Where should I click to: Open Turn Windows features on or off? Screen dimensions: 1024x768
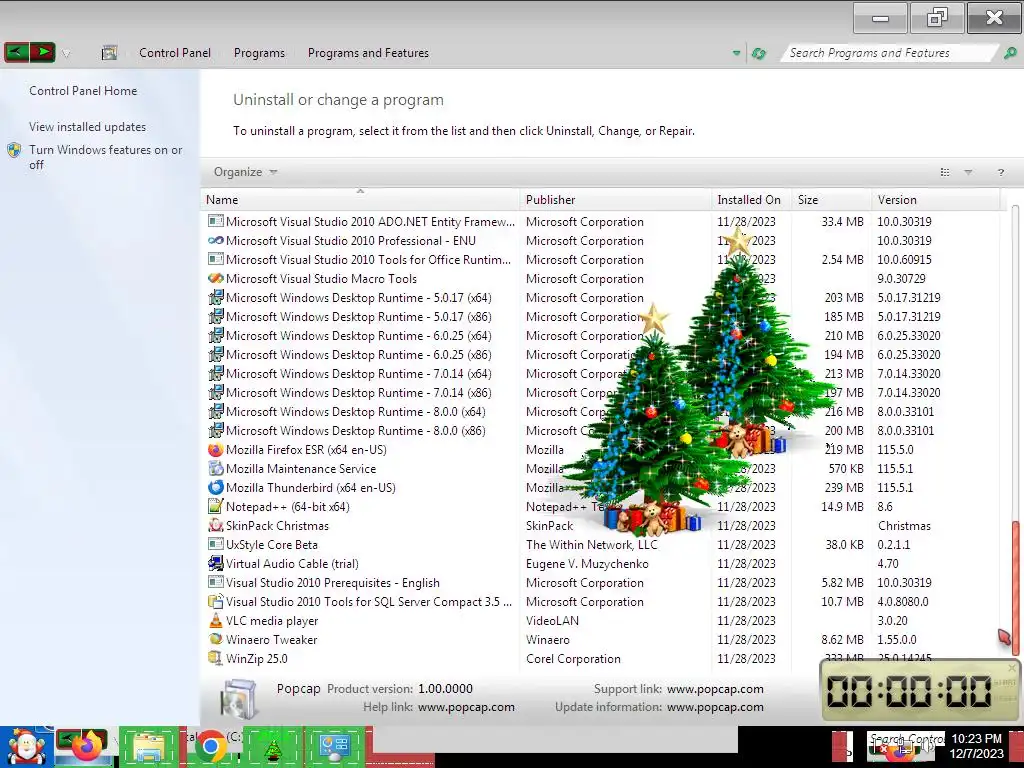click(x=105, y=157)
